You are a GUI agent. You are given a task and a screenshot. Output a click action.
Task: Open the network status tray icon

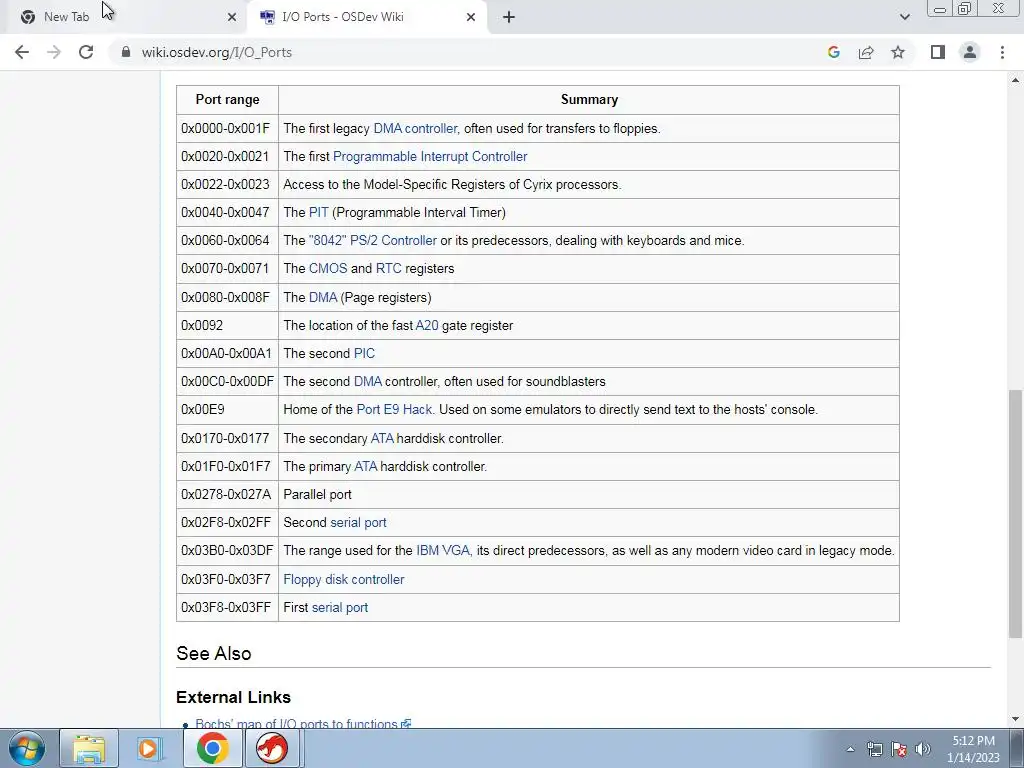click(x=874, y=749)
